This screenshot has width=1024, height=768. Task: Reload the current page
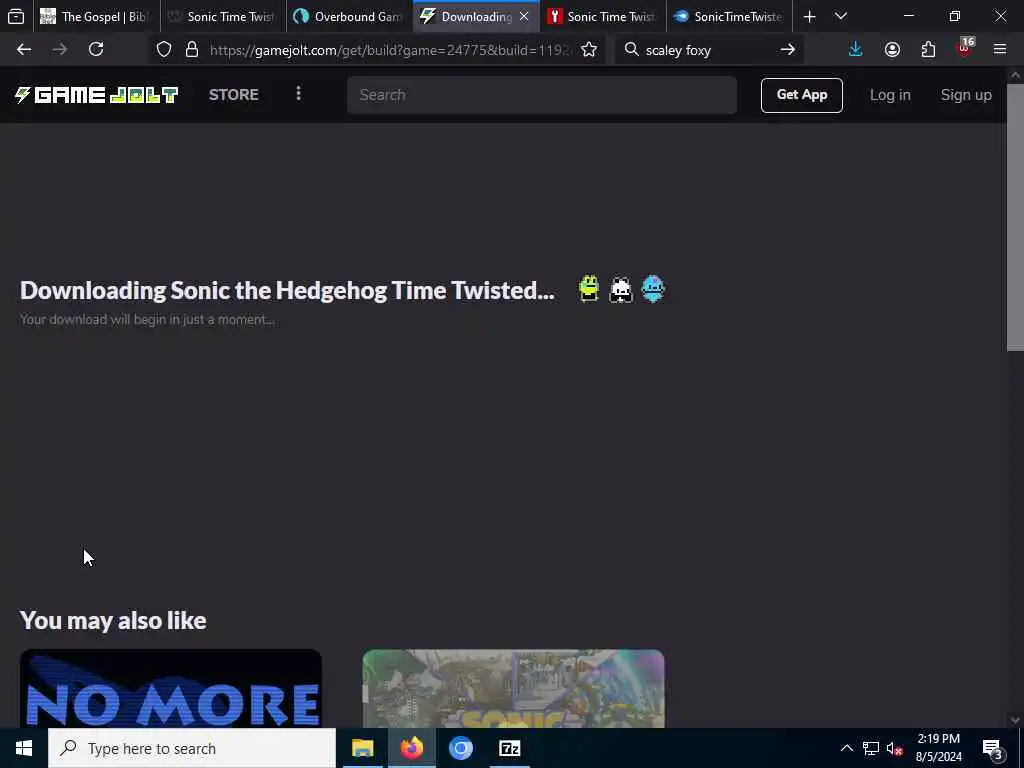pyautogui.click(x=96, y=50)
